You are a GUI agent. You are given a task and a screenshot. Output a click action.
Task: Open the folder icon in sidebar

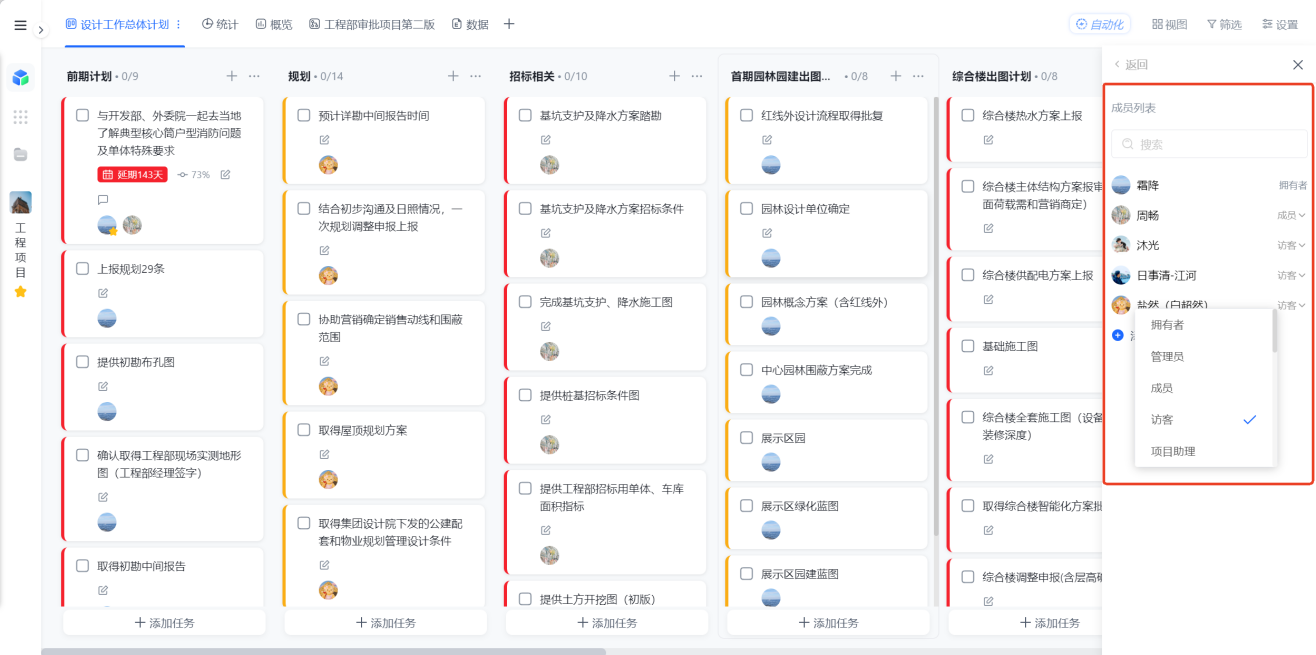point(20,154)
